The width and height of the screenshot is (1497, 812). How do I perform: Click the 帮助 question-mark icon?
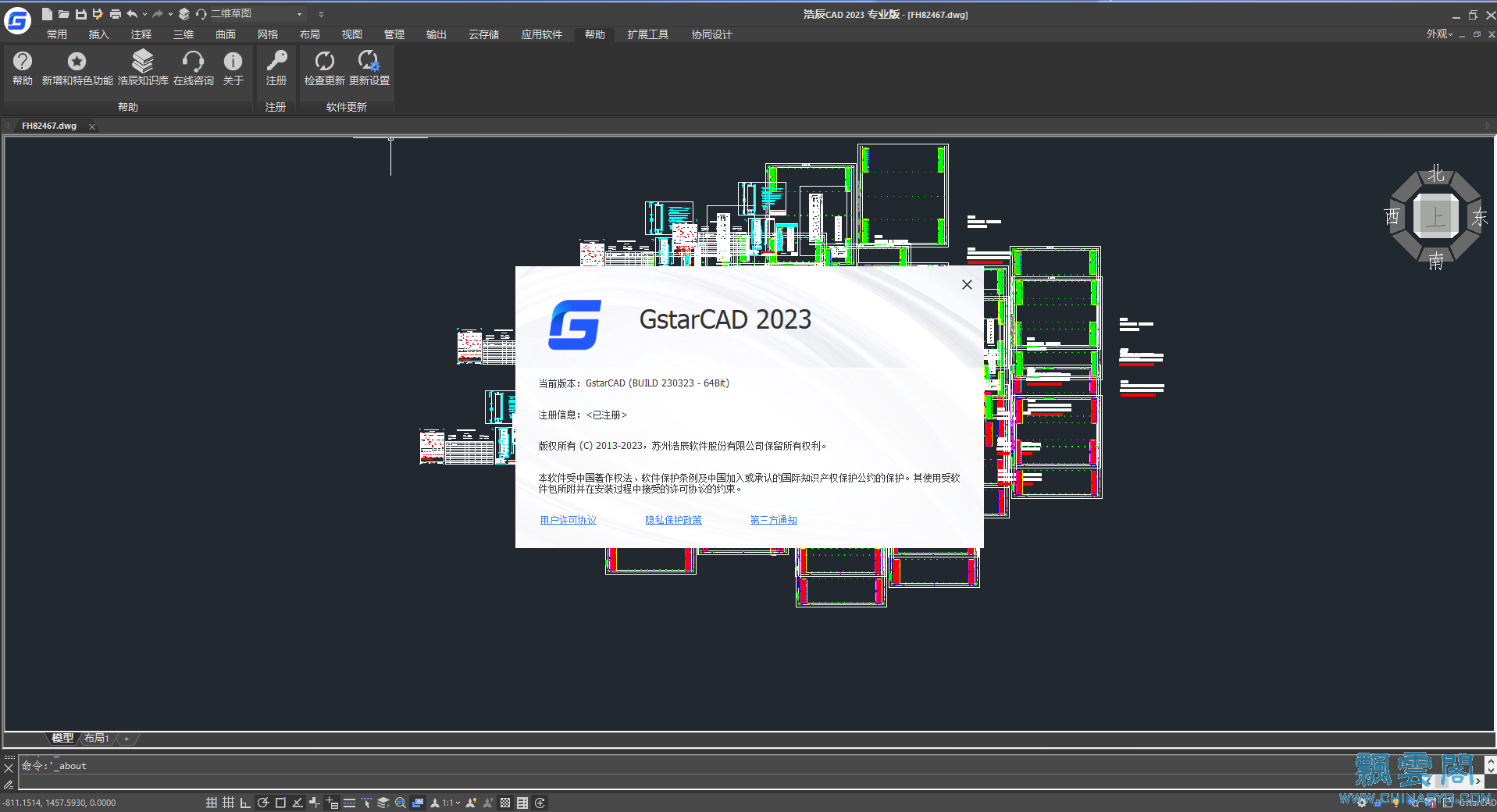click(x=23, y=61)
